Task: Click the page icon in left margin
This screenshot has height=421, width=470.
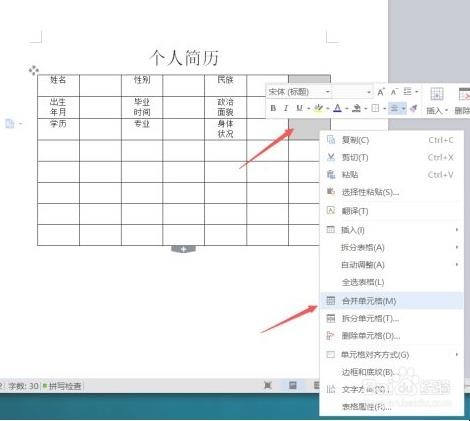Action: click(10, 124)
